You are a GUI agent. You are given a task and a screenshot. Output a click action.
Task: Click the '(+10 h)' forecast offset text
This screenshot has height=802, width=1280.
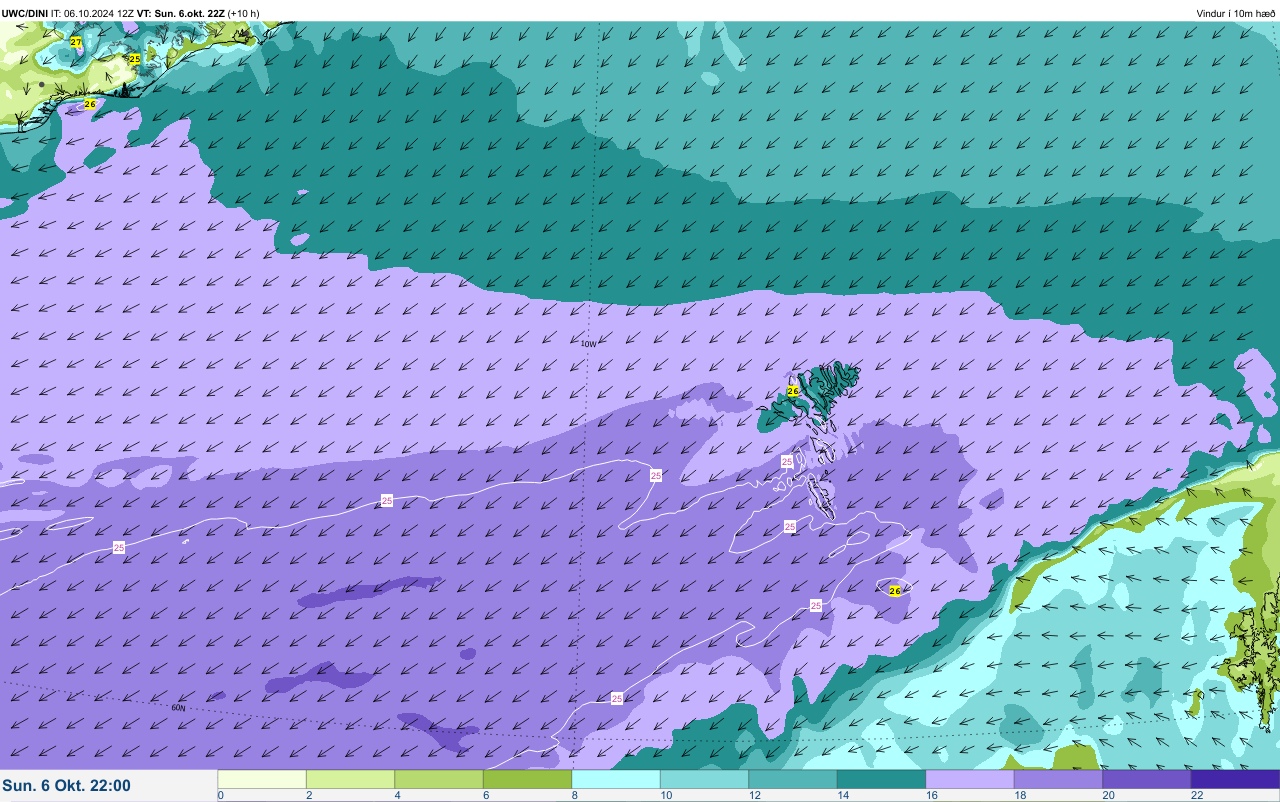244,13
